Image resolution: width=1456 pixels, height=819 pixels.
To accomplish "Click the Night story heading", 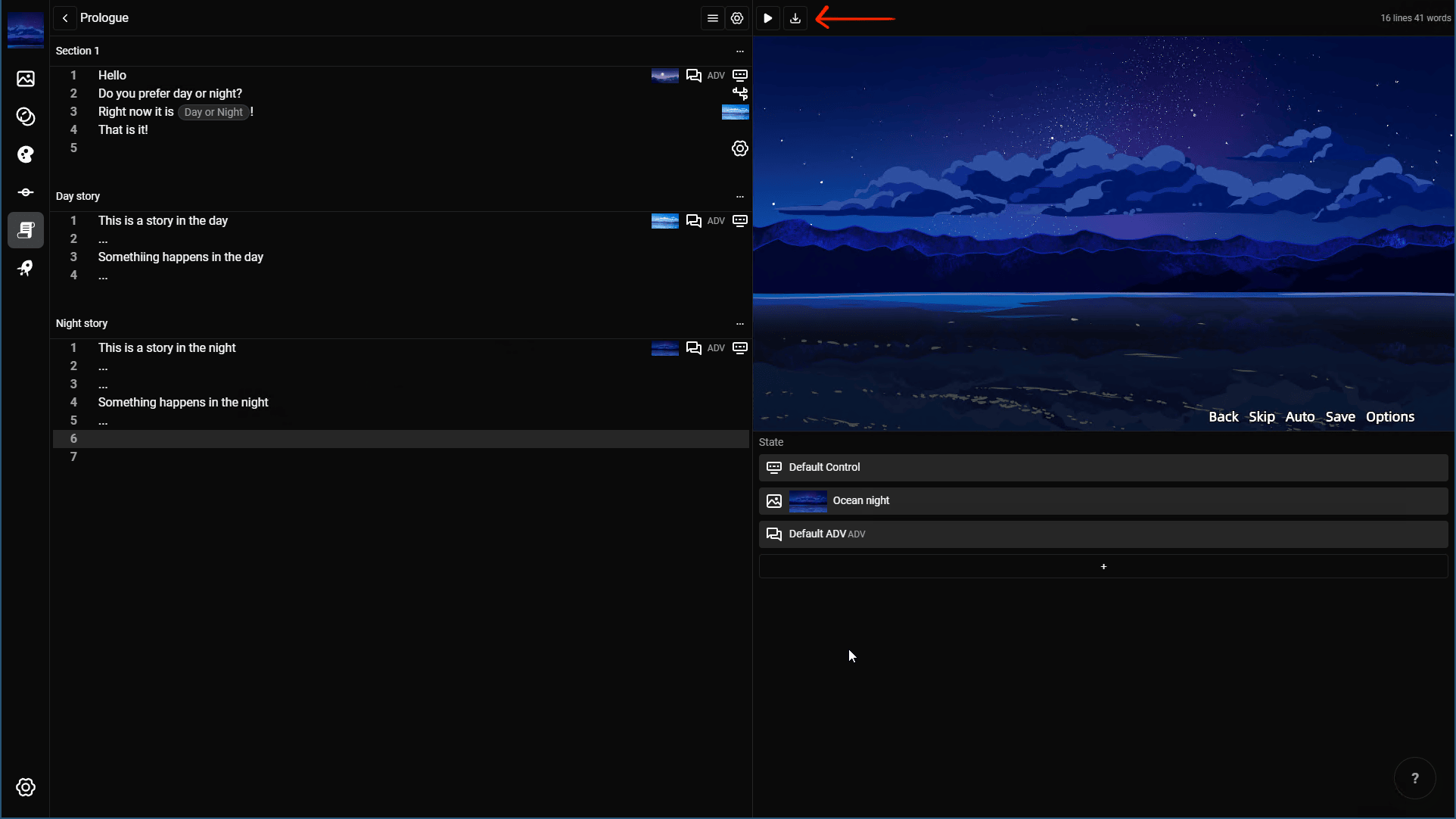I will [x=82, y=323].
